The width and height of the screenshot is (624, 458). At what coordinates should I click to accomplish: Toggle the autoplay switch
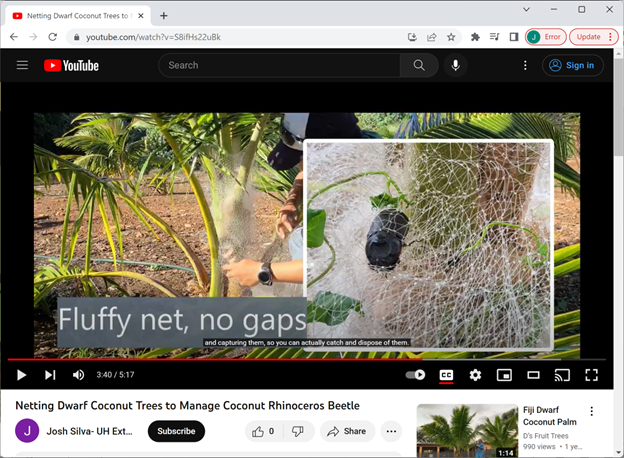415,375
